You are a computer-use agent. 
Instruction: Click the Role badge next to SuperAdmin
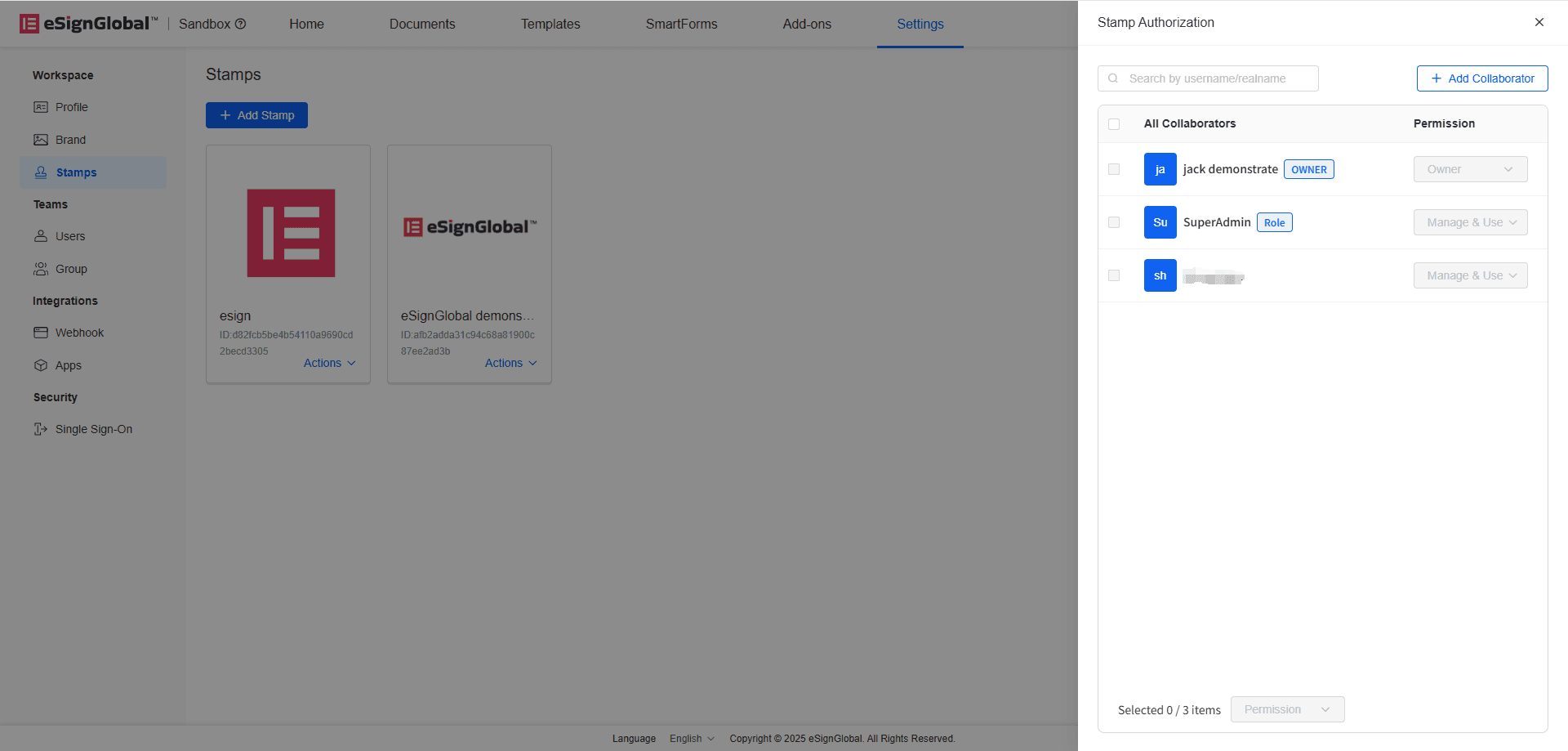click(1275, 222)
